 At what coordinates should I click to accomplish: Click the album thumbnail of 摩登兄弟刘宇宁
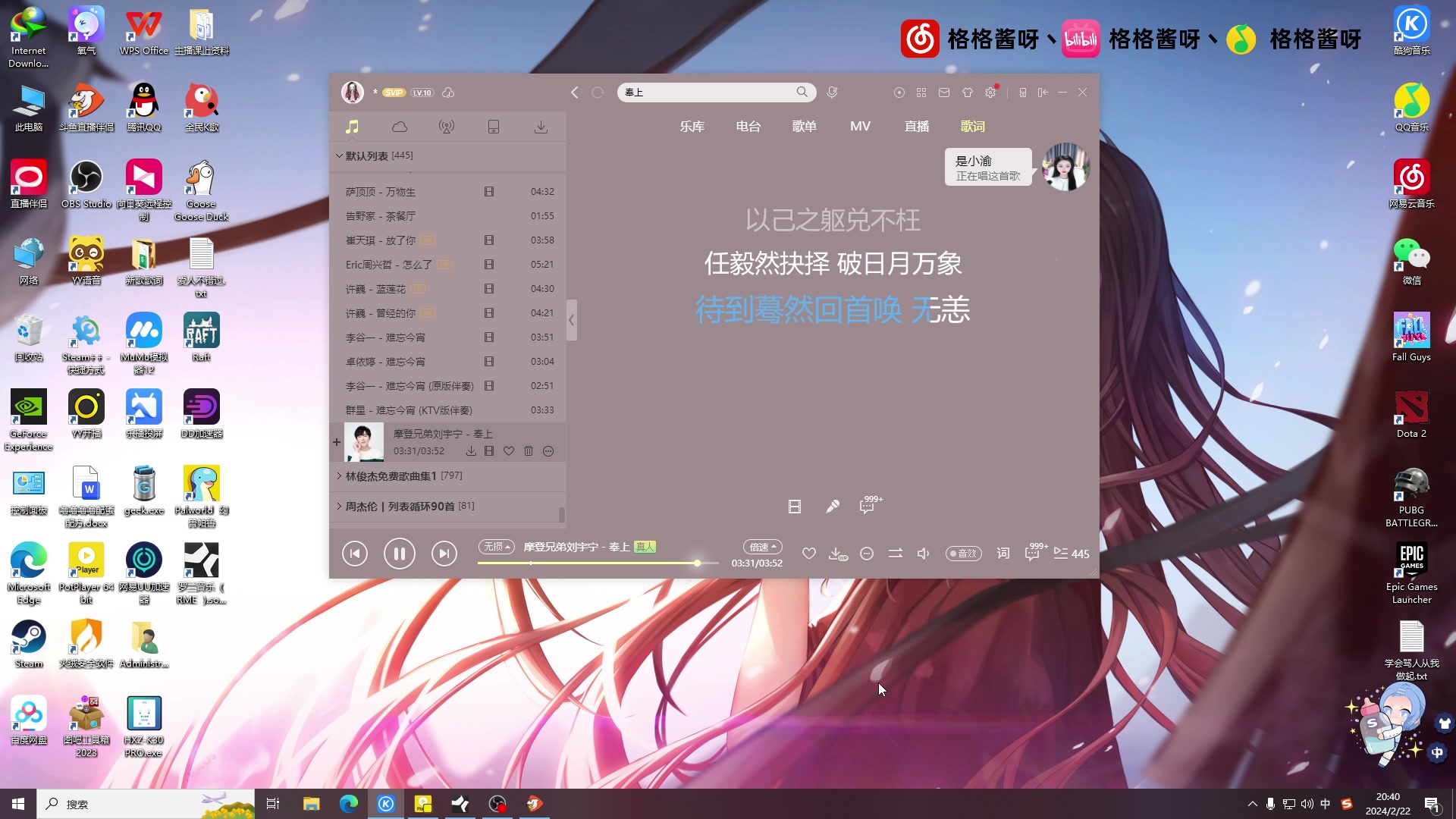[364, 442]
